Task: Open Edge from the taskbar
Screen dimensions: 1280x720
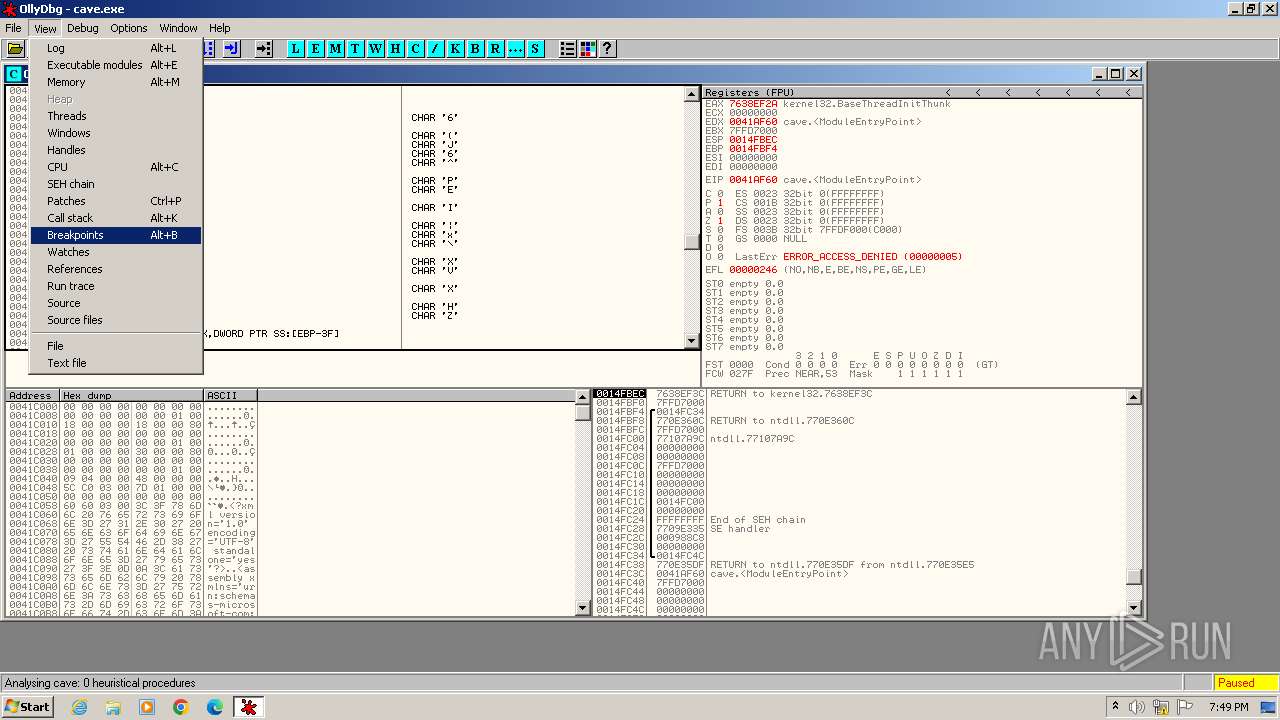Action: click(214, 707)
